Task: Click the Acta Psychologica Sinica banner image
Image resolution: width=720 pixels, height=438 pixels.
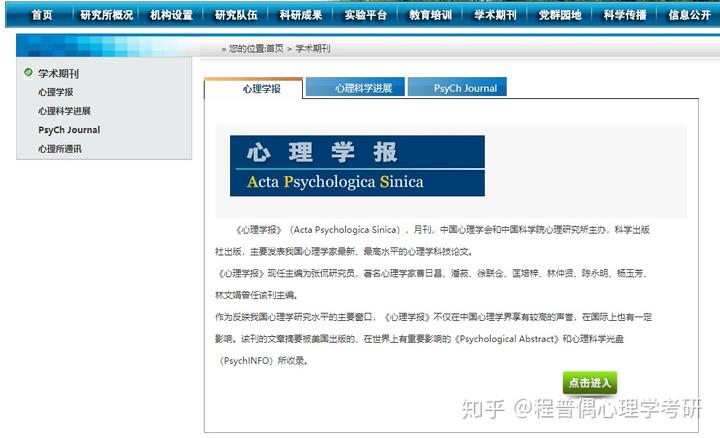Action: point(357,166)
